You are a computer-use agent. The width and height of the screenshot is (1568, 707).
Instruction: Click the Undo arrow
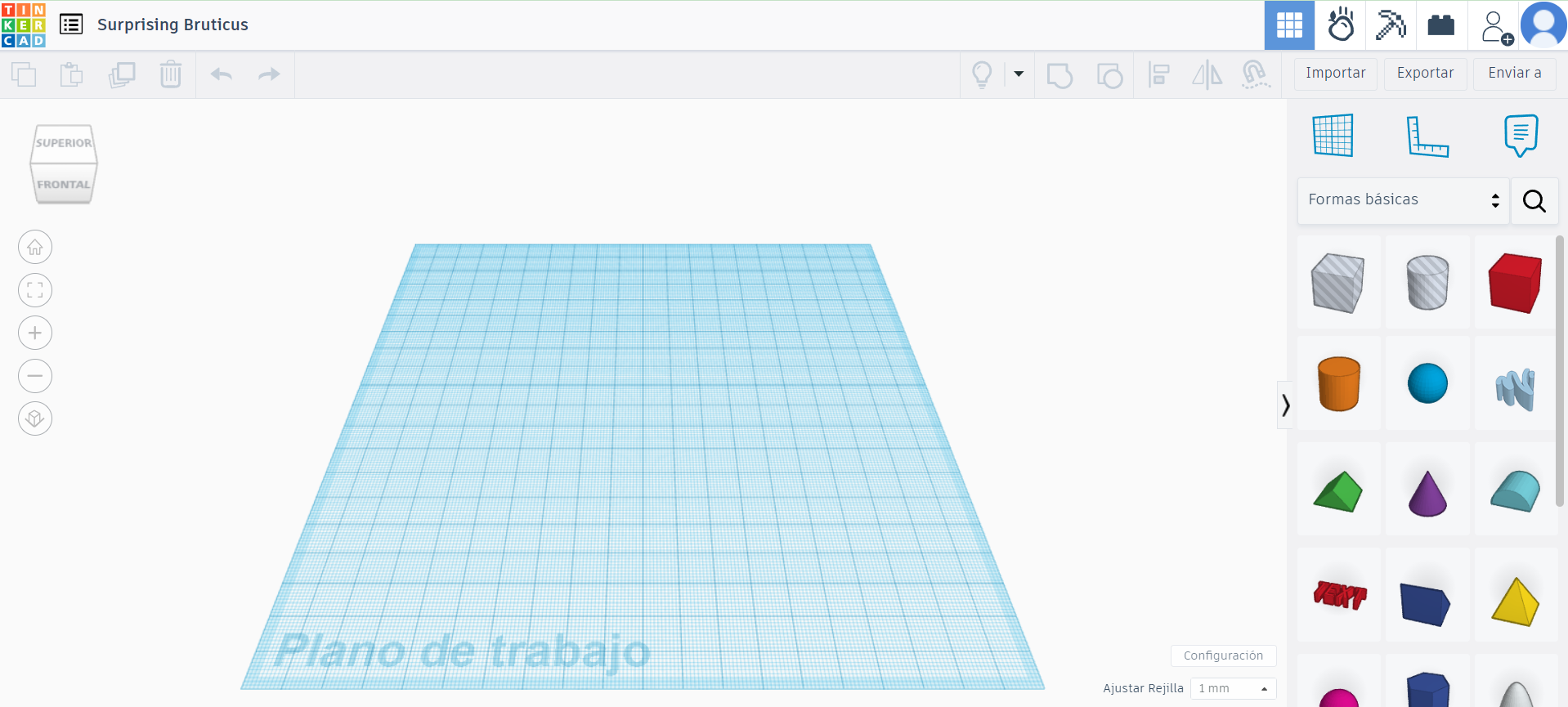click(222, 74)
